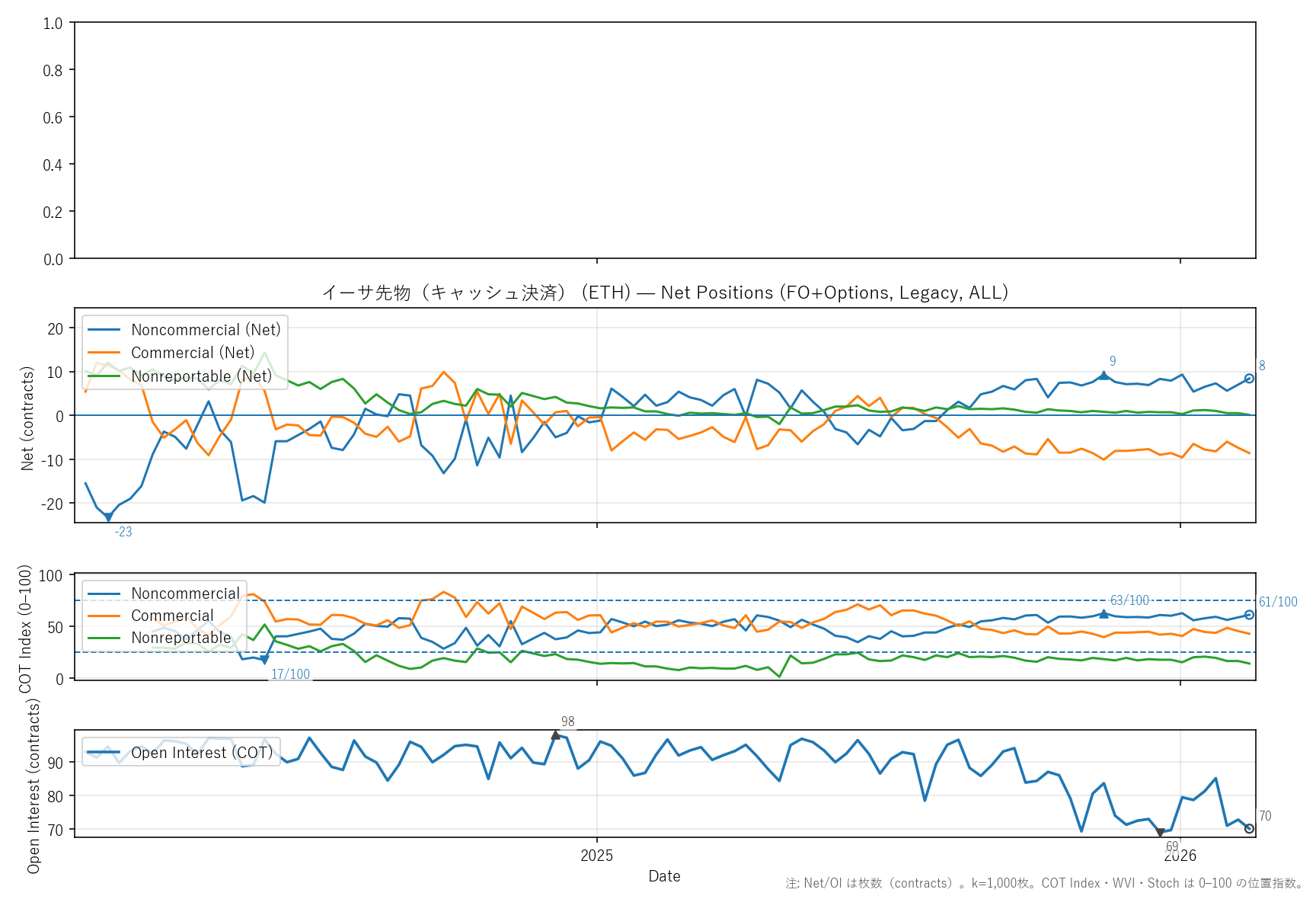Click the green Nonreportable swatch in COT Index legend

104,638
